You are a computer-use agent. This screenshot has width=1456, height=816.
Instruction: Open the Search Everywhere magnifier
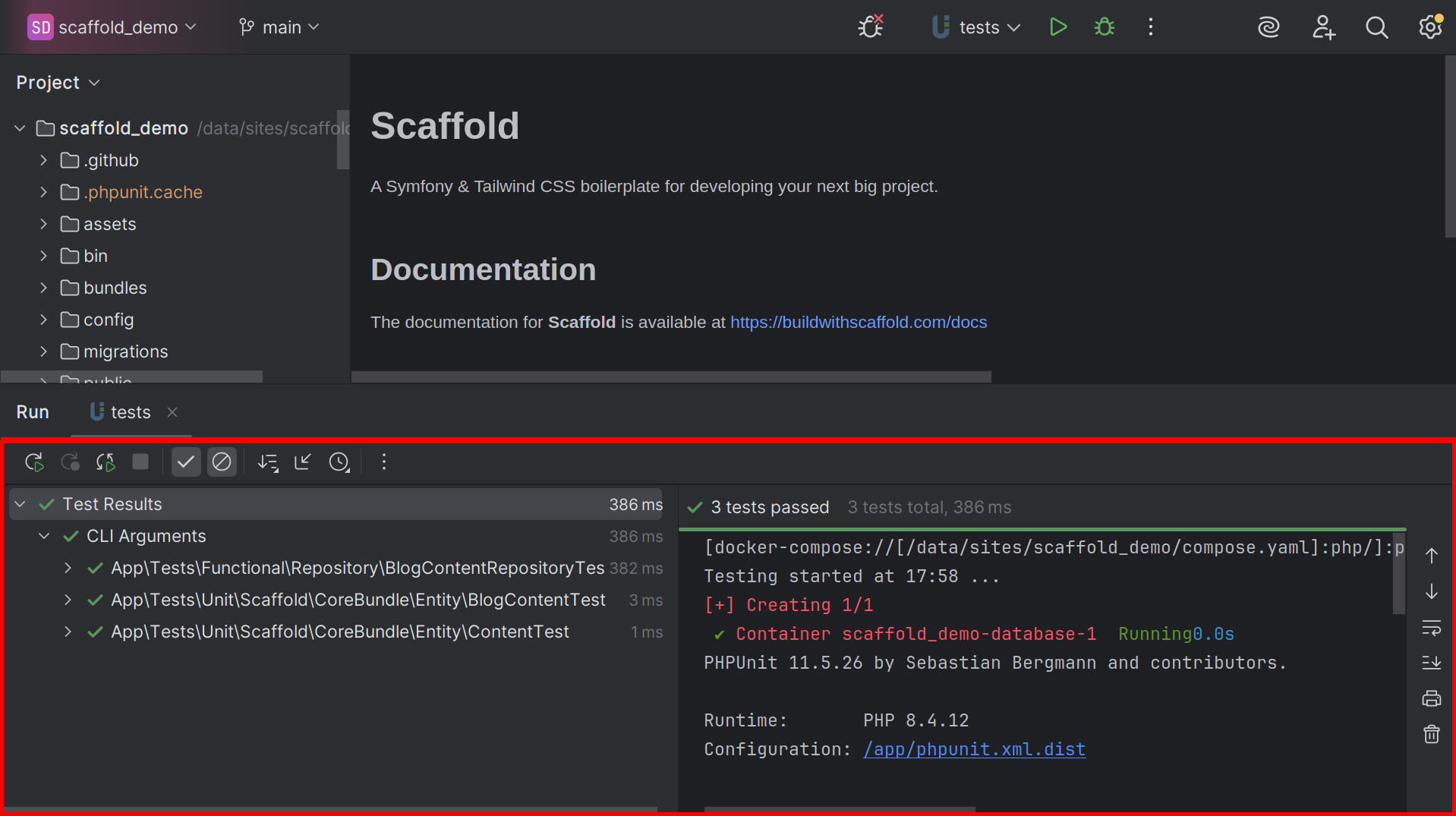point(1376,27)
